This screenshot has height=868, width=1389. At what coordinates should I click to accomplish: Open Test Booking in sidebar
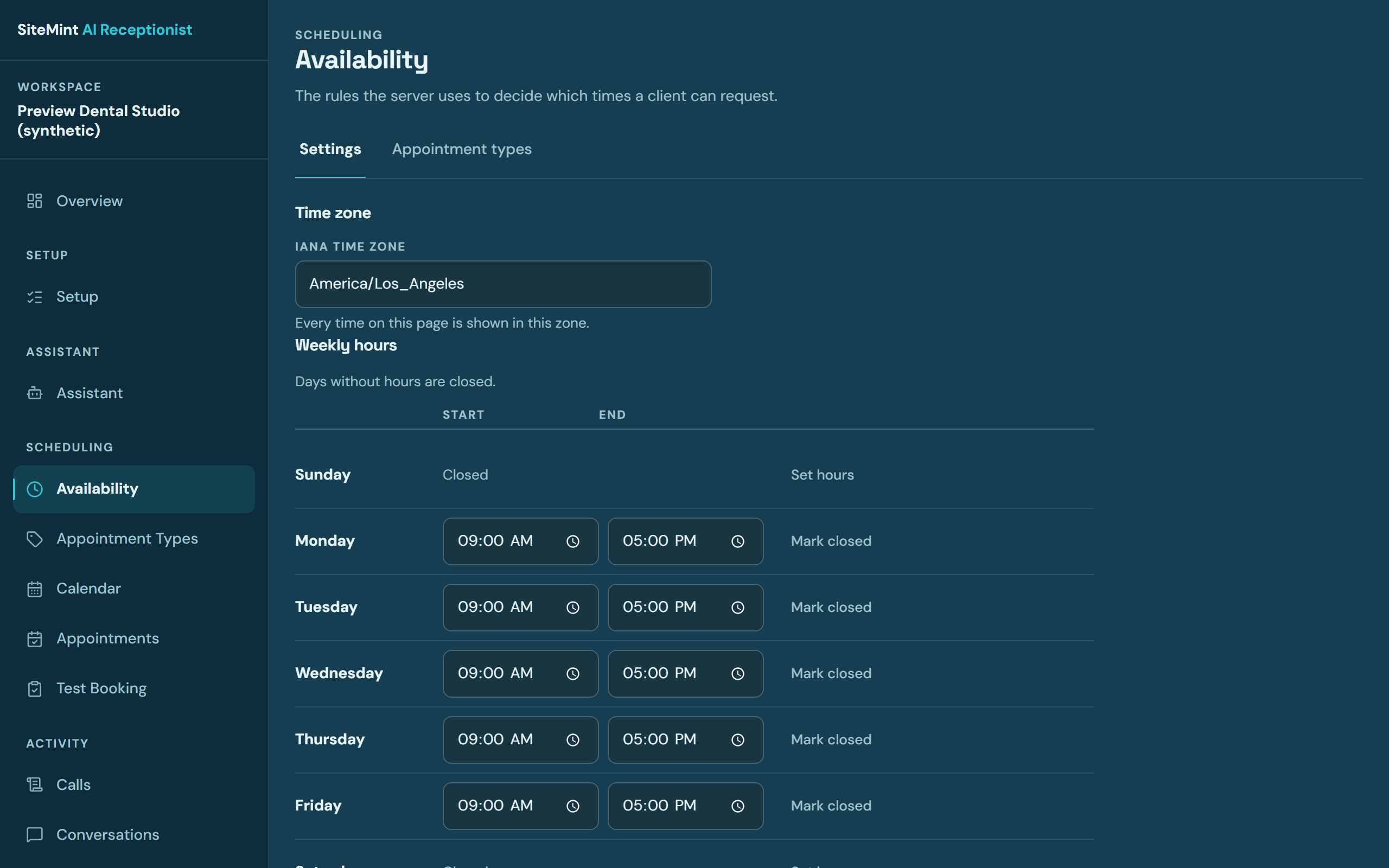tap(133, 689)
